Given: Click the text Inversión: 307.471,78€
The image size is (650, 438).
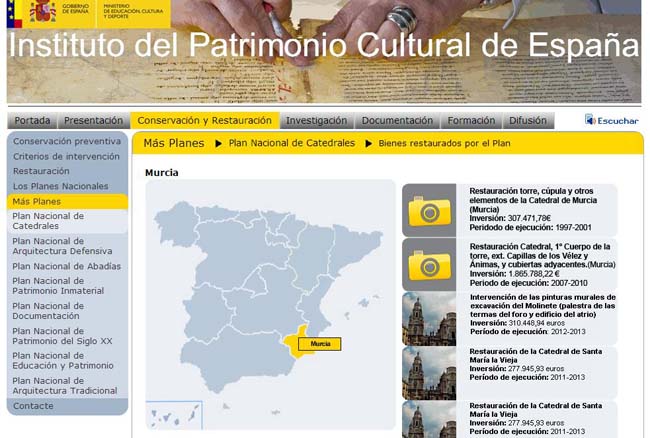Looking at the screenshot, I should click(510, 218).
